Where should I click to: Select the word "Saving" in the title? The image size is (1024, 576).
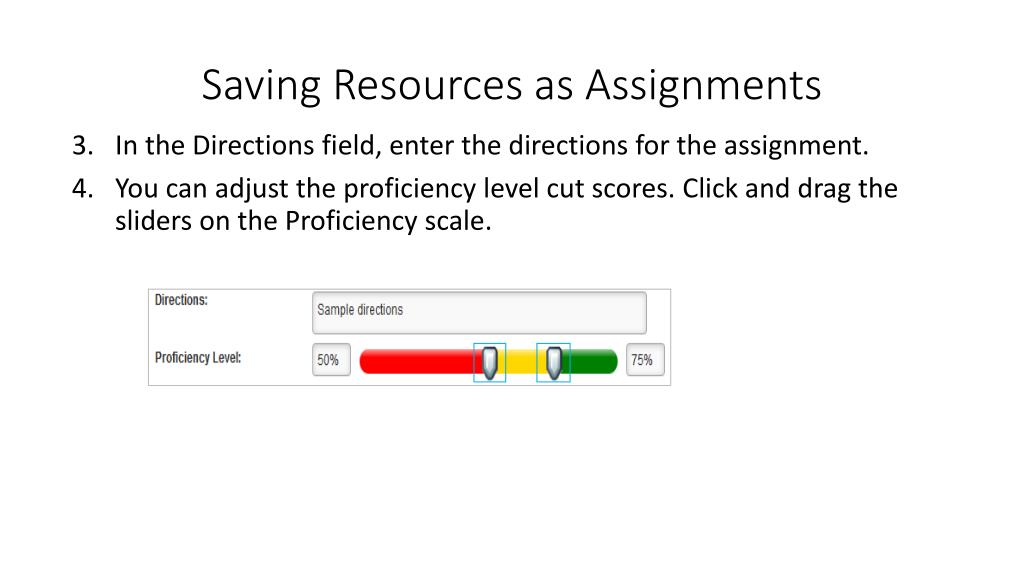click(x=261, y=86)
